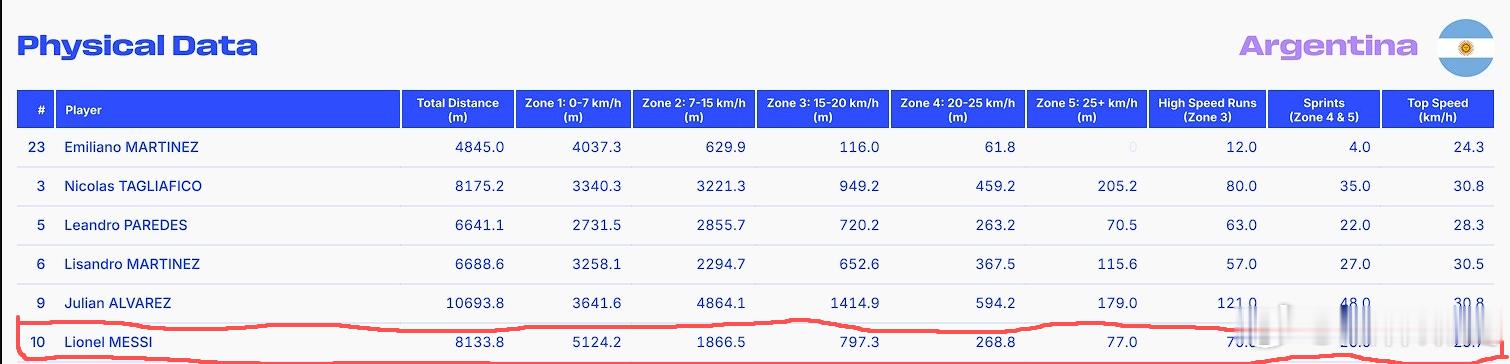Select the Top Speed (km/h) header
This screenshot has height=364, width=1510.
[x=1438, y=110]
